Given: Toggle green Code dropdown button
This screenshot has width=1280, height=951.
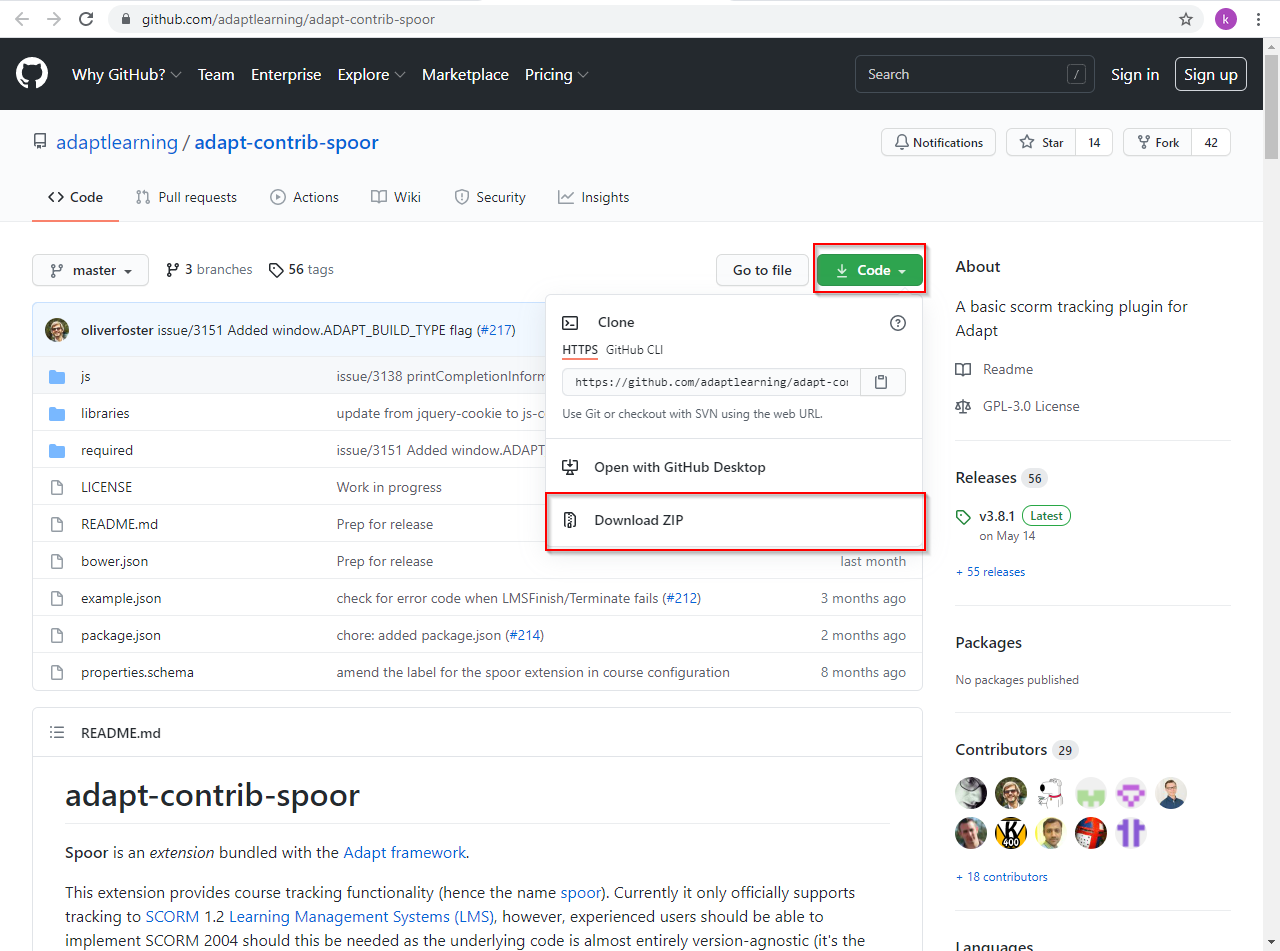Looking at the screenshot, I should pyautogui.click(x=870, y=270).
